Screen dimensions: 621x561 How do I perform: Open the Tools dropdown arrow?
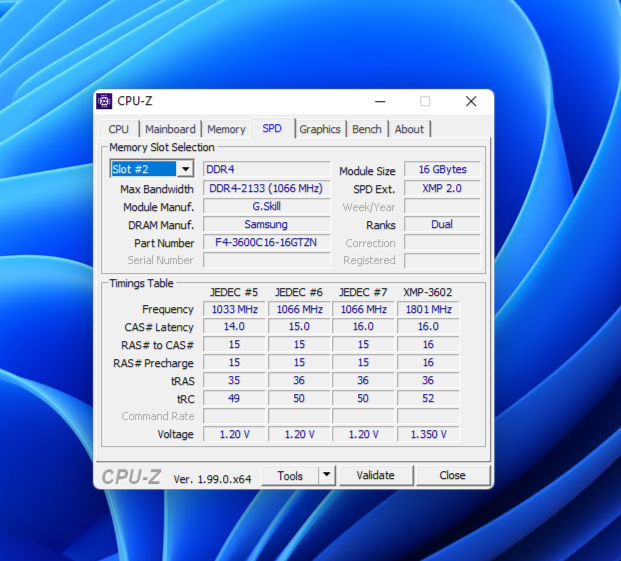click(x=327, y=475)
